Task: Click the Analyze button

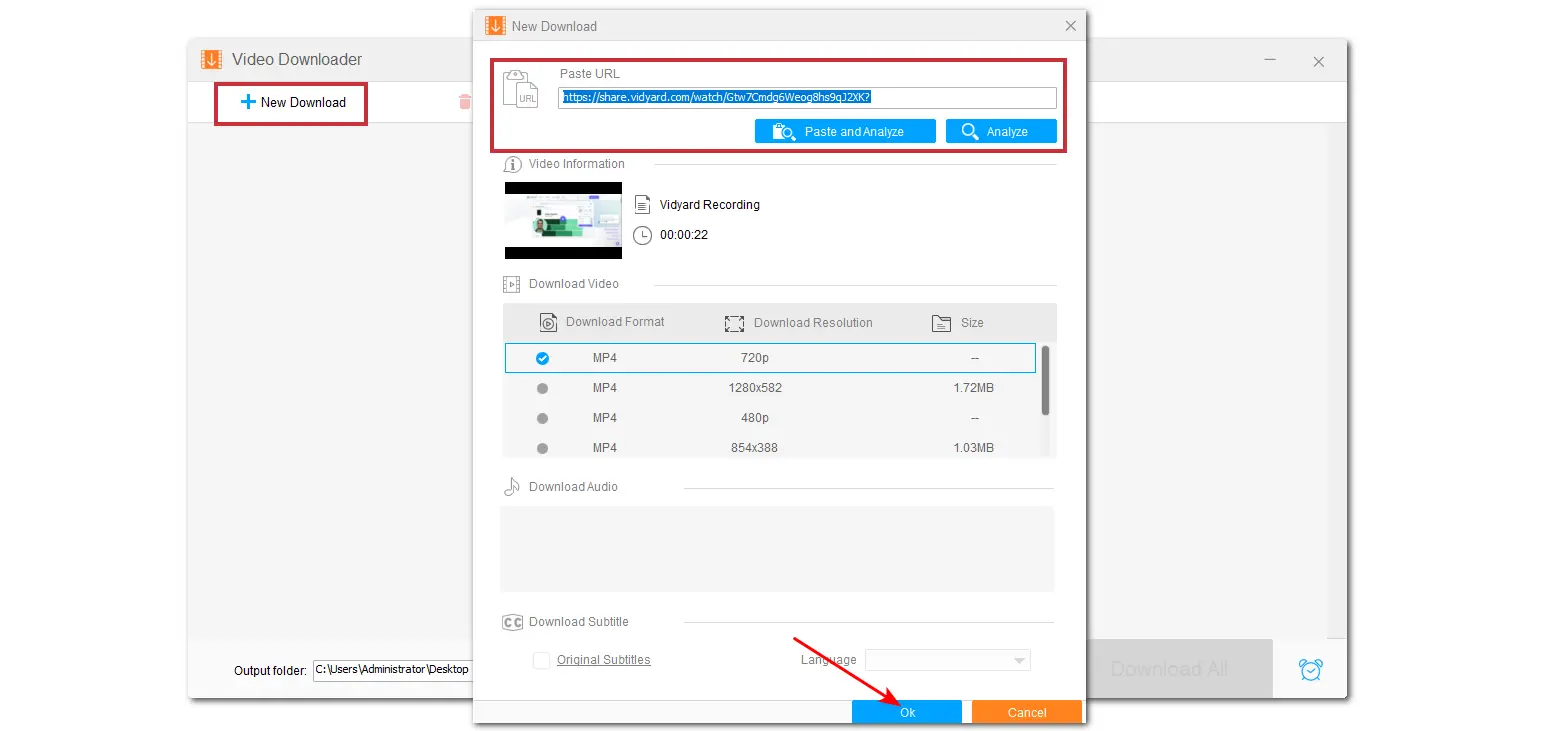Action: [x=1001, y=131]
